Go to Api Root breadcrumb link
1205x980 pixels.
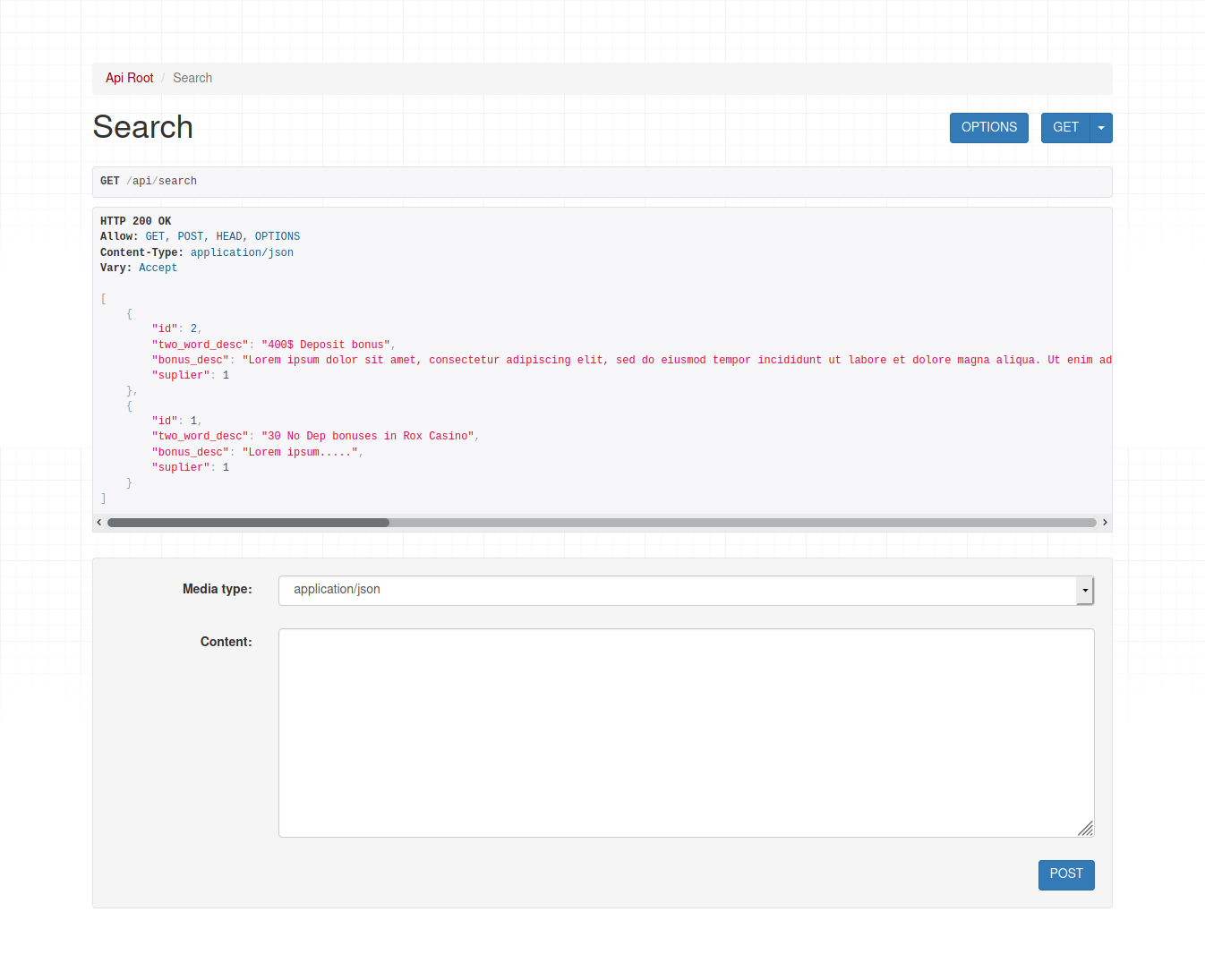coord(130,78)
